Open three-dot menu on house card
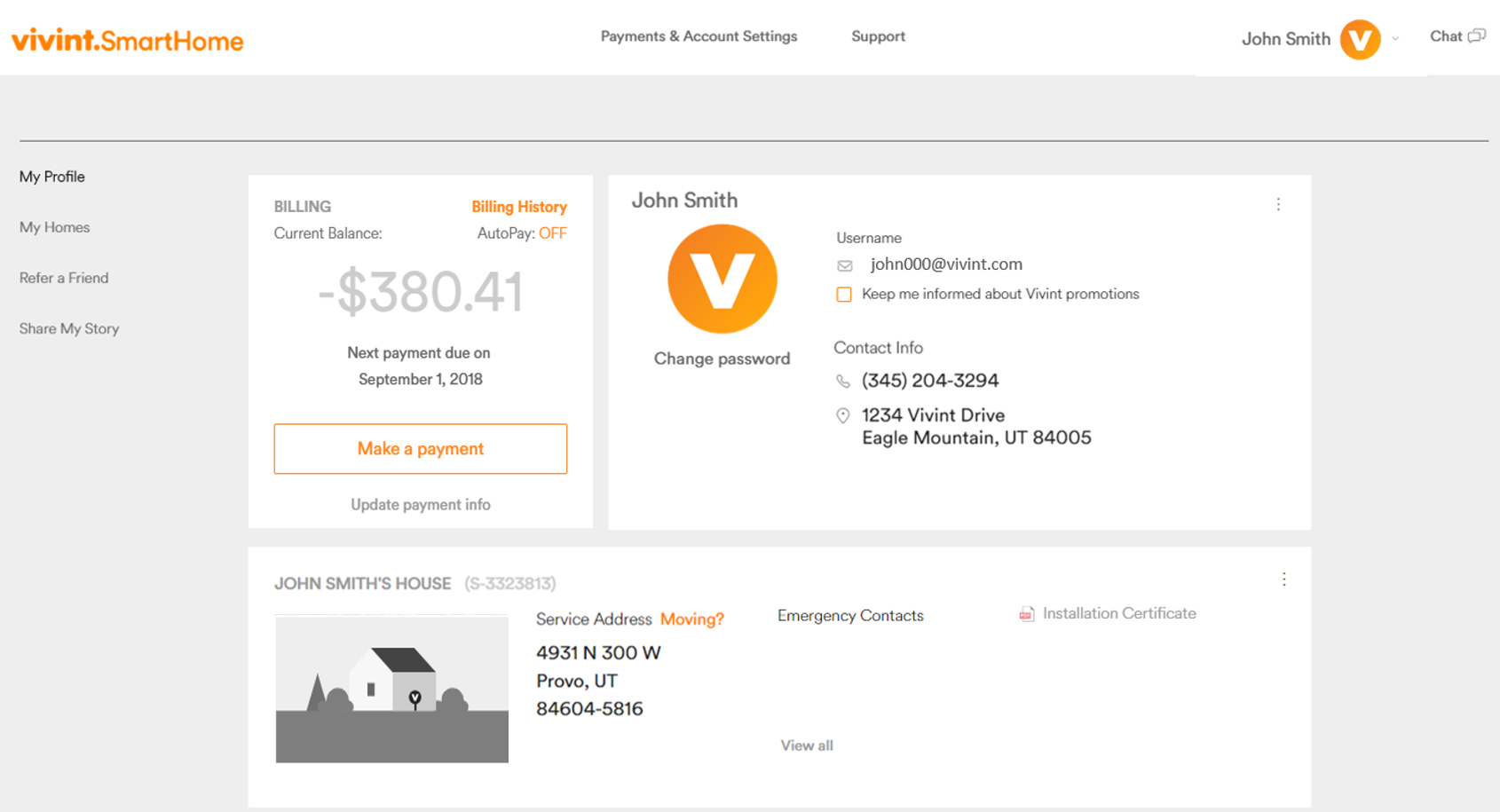The height and width of the screenshot is (812, 1500). point(1283,579)
